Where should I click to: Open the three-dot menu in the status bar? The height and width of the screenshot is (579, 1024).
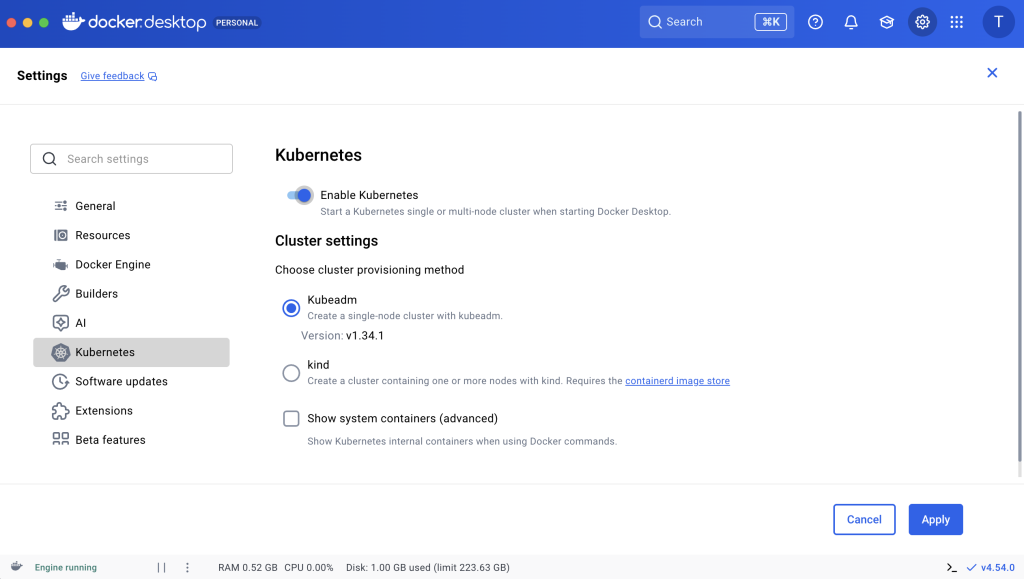pos(186,567)
